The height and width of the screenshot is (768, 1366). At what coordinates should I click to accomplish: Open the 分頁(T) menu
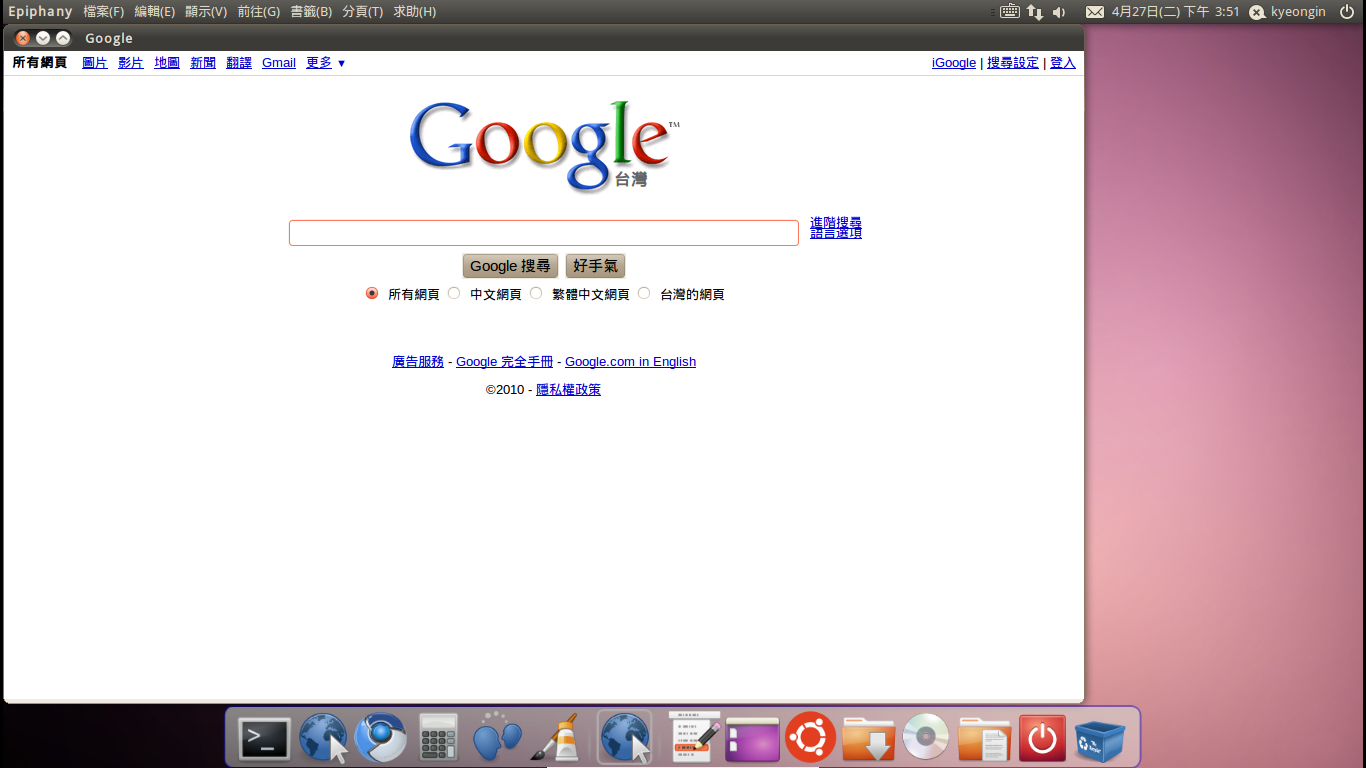362,12
